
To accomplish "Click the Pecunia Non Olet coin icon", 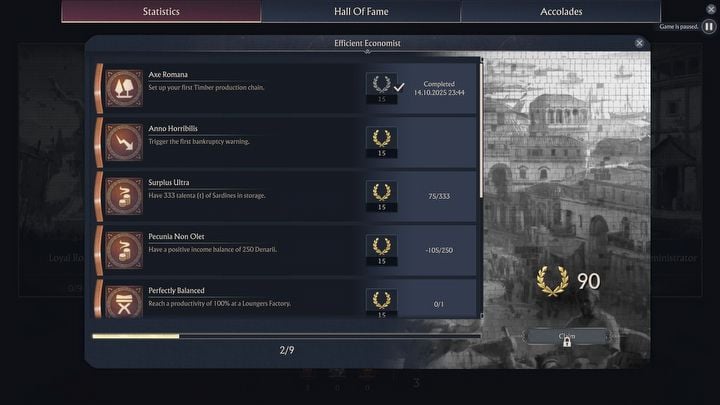I will click(x=125, y=249).
